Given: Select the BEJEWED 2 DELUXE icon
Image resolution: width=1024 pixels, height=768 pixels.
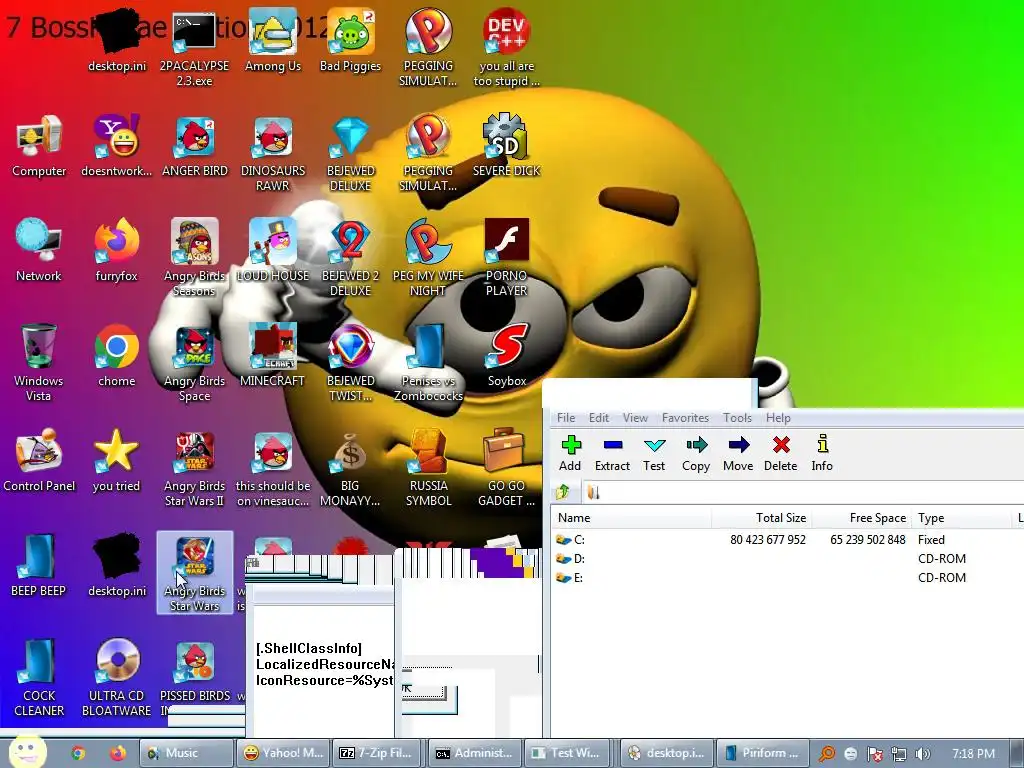Looking at the screenshot, I should 351,258.
